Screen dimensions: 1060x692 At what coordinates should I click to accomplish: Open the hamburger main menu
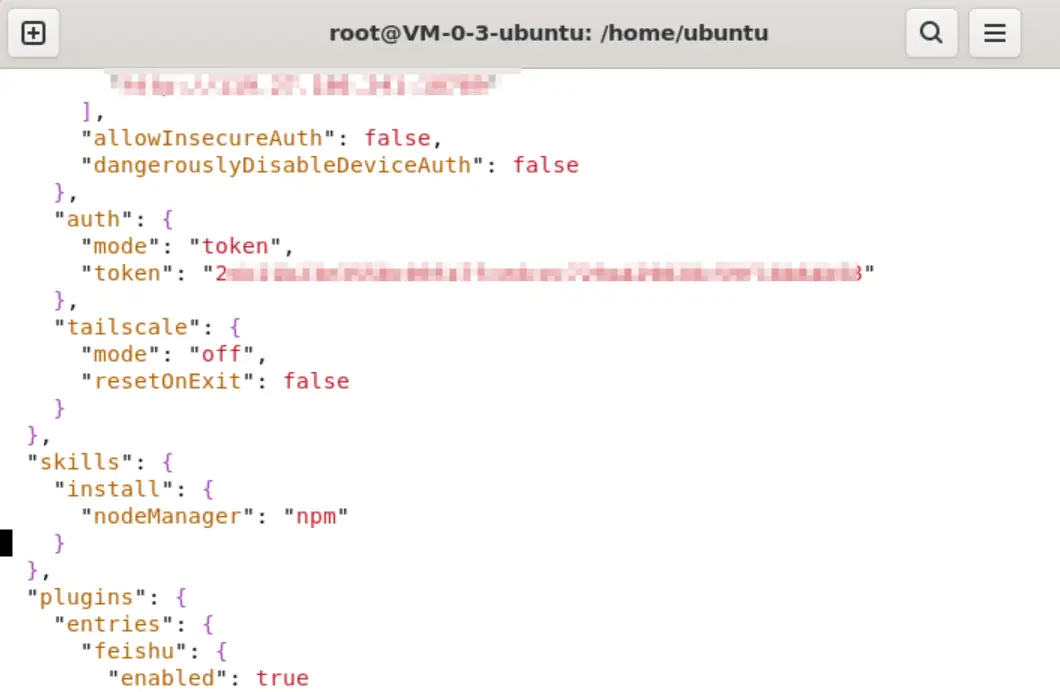click(994, 32)
